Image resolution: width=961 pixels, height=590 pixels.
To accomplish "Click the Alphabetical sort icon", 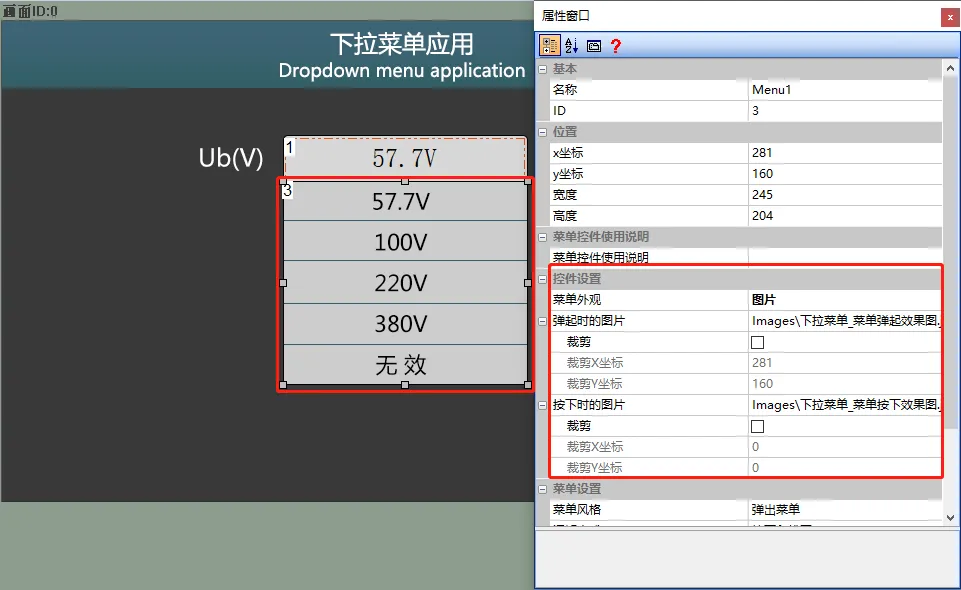I will click(x=569, y=45).
